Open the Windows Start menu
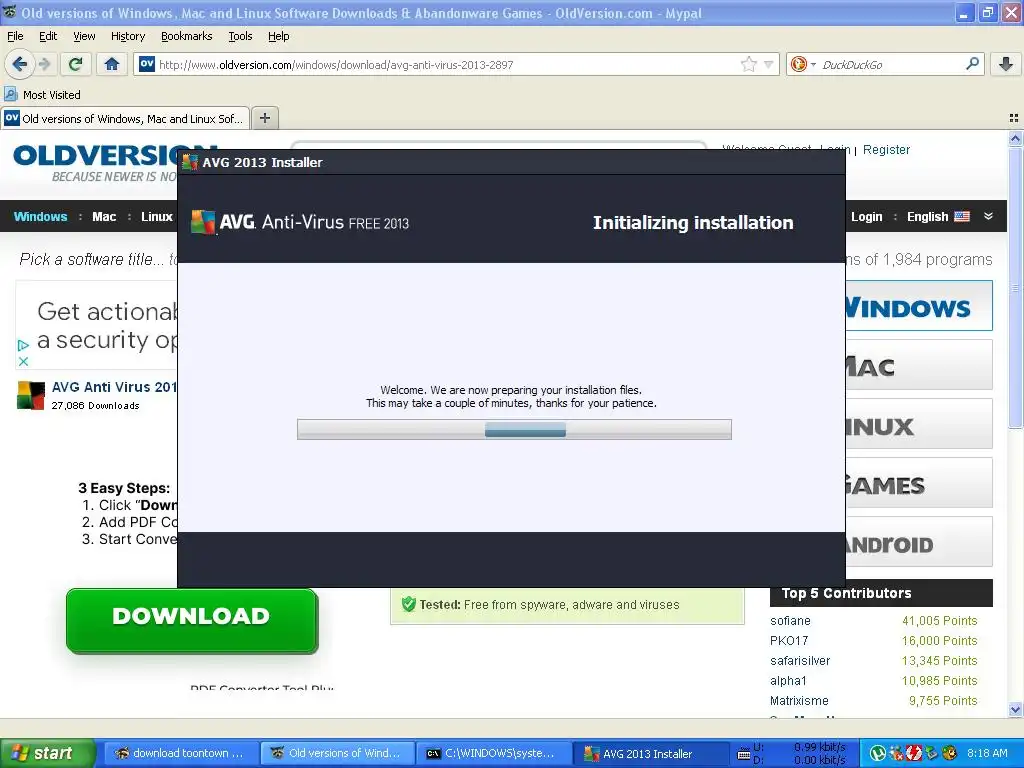The image size is (1024, 768). [47, 753]
